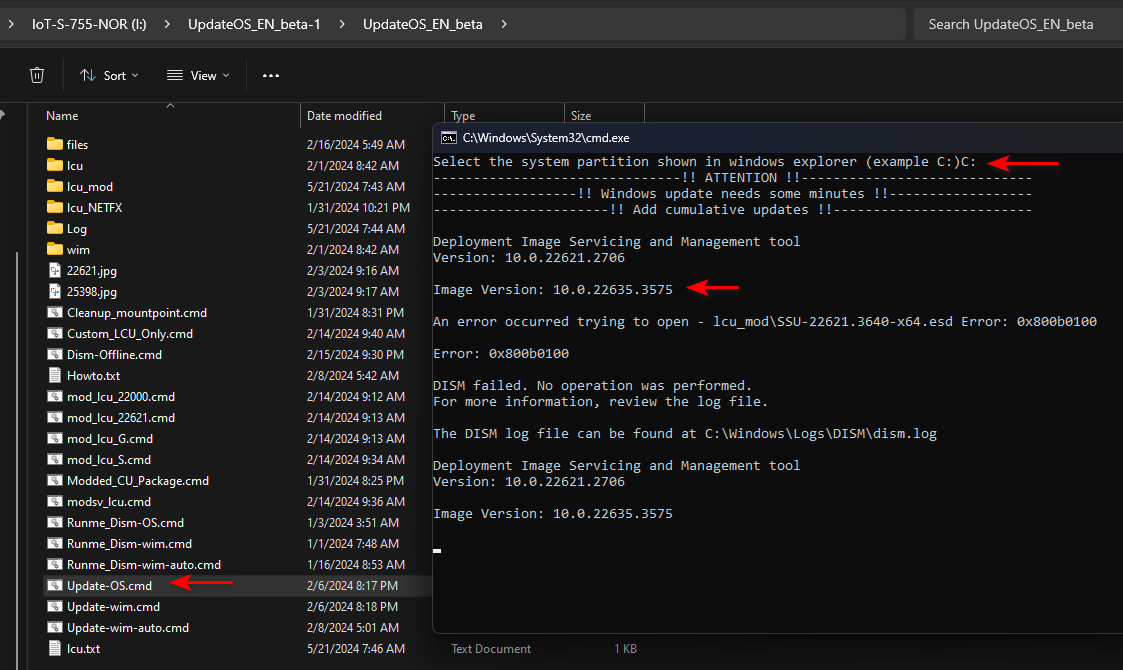Image resolution: width=1123 pixels, height=670 pixels.
Task: Click file name Howto.txt
Action: 93,375
